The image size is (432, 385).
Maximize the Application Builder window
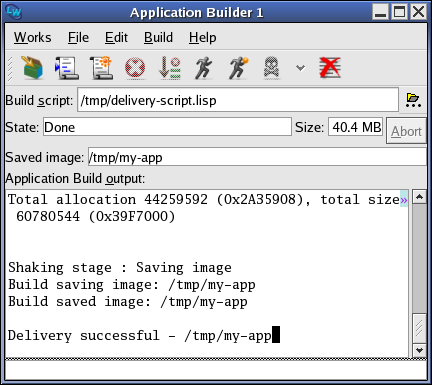[x=400, y=12]
